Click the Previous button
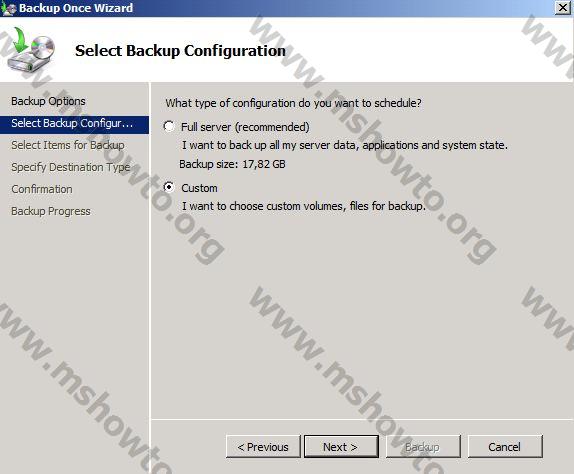 tap(263, 447)
